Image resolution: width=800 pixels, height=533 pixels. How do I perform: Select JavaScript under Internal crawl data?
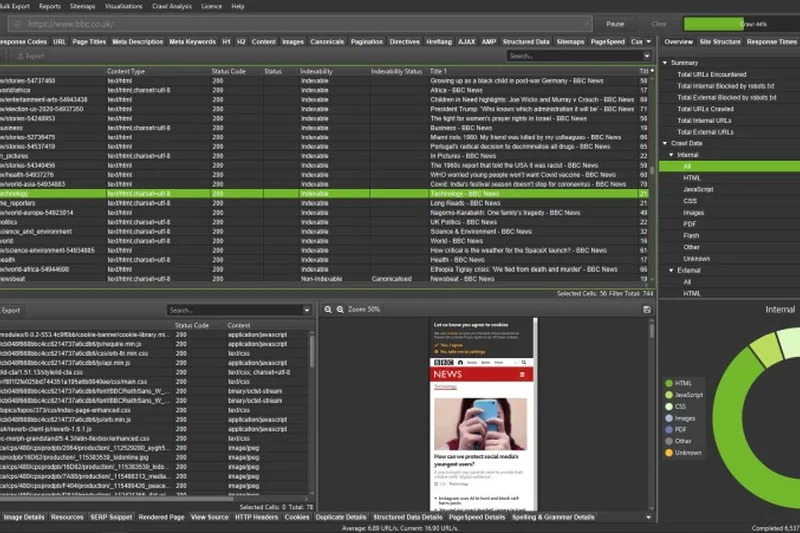pos(700,189)
